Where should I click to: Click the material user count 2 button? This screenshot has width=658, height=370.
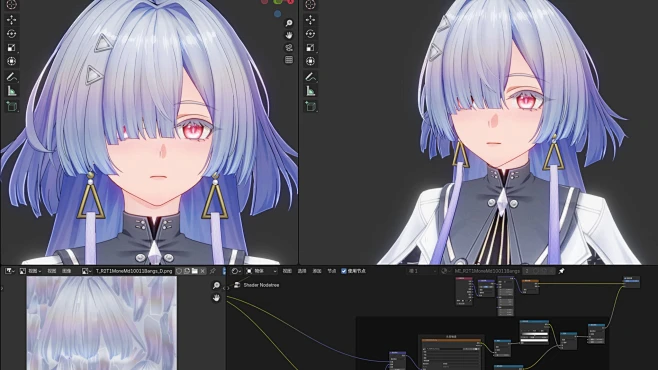(527, 271)
